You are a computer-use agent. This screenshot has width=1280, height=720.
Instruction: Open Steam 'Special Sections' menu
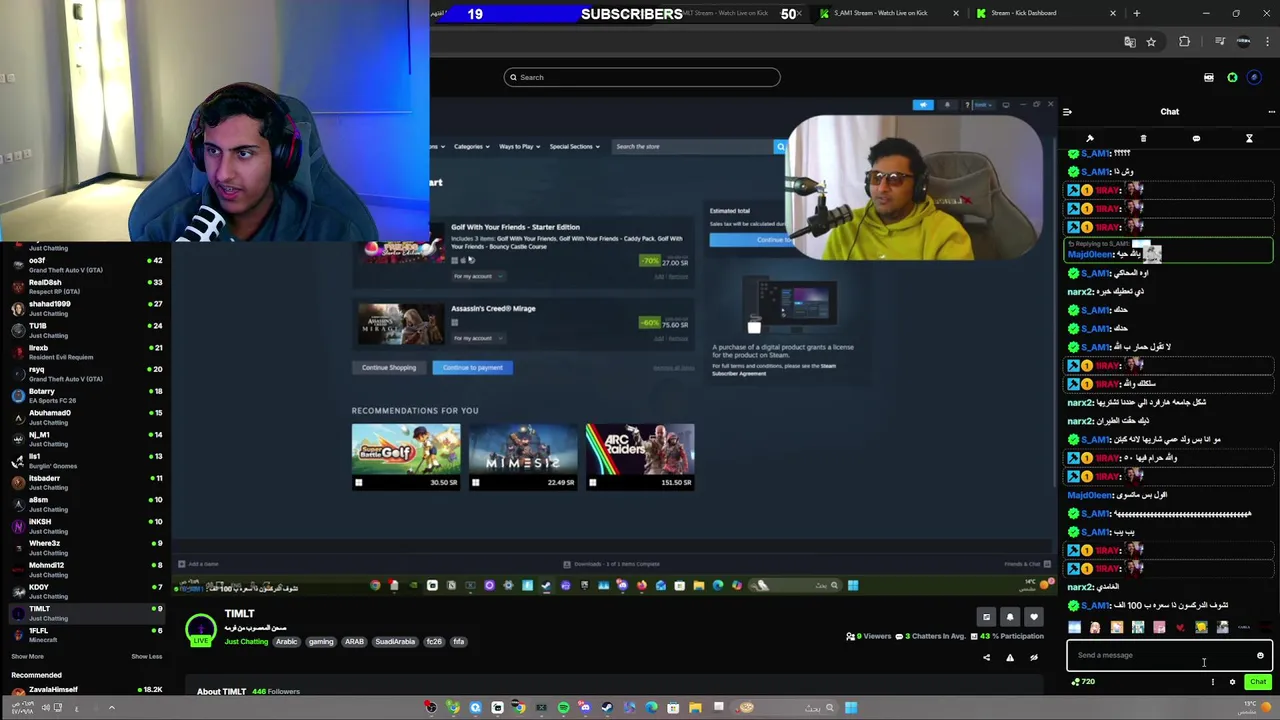click(574, 147)
